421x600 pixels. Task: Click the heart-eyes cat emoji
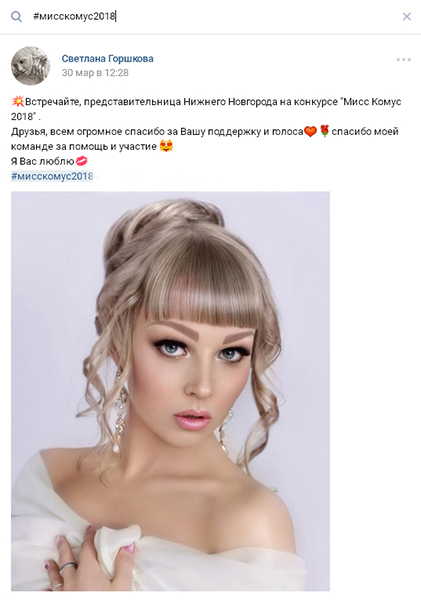click(x=166, y=147)
